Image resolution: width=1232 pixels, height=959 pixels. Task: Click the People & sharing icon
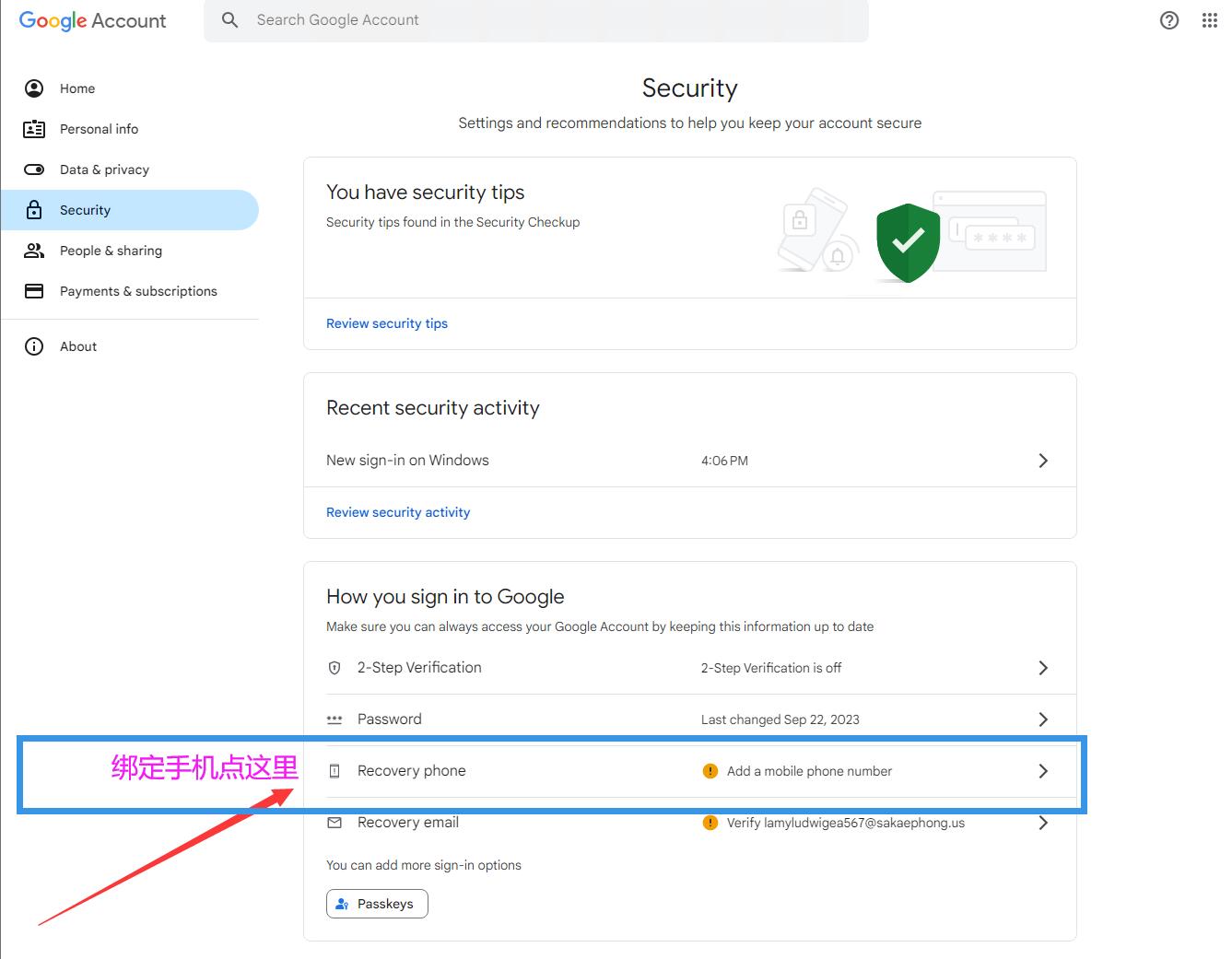[34, 251]
